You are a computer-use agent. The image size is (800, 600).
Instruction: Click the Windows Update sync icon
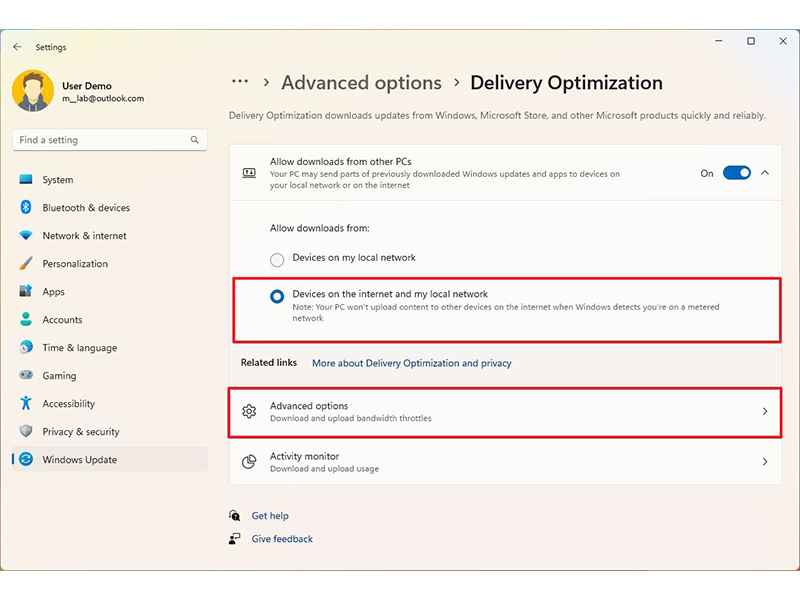26,459
